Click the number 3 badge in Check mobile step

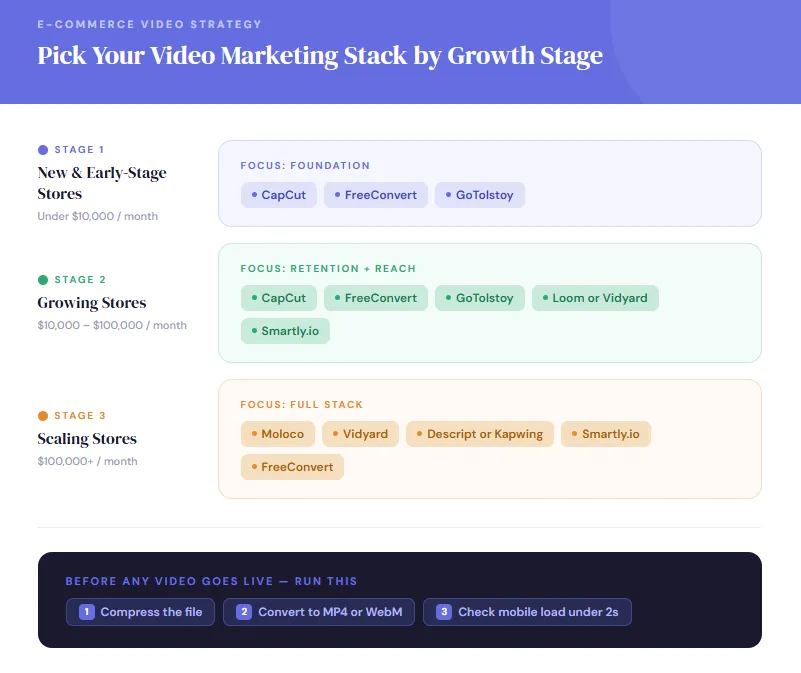pyautogui.click(x=444, y=612)
